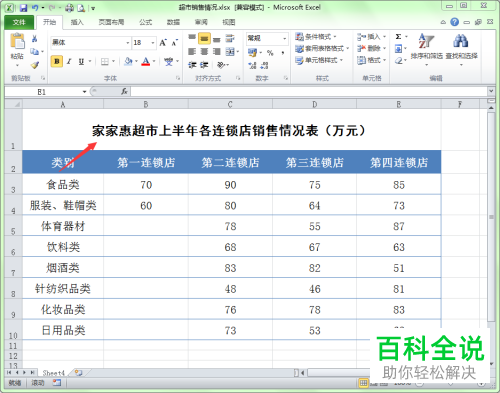Click the formula bar input field
This screenshot has height=393, width=500.
308,91
